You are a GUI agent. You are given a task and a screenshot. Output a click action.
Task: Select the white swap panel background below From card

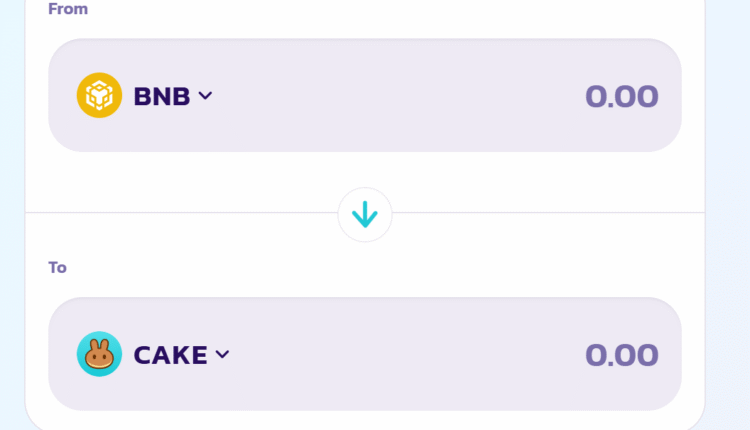coord(200,180)
